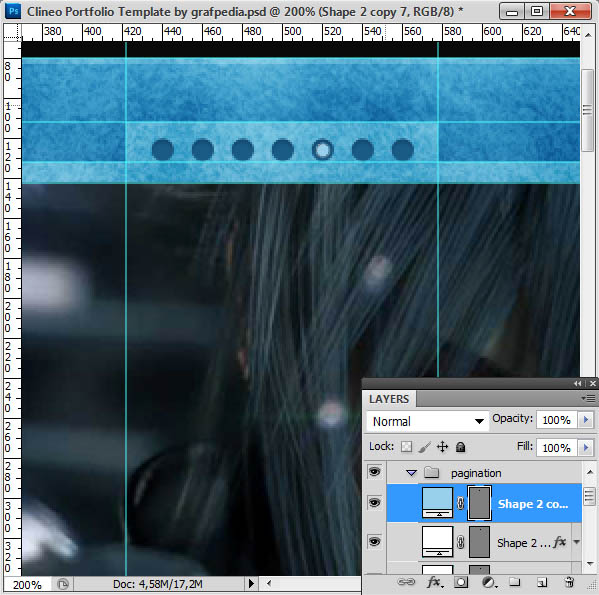Select the LAYERS tab
This screenshot has width=599, height=595.
click(389, 399)
